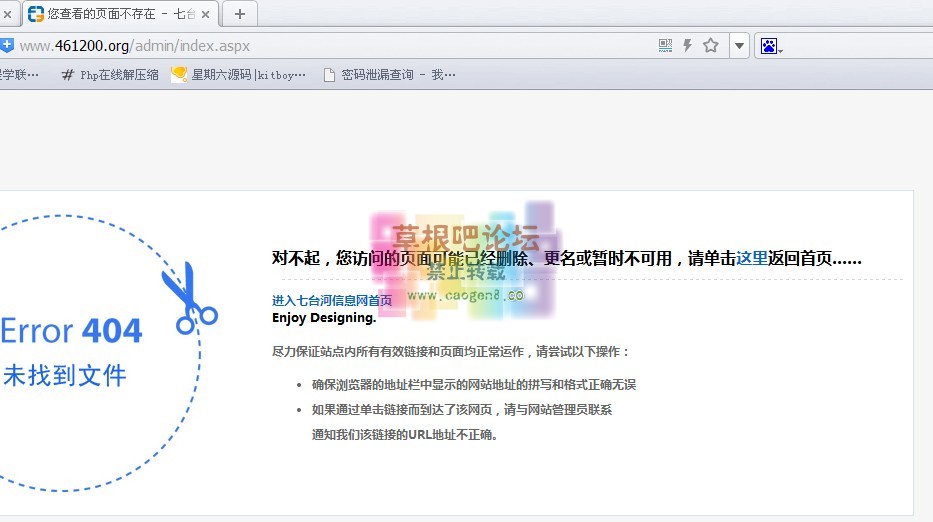Click '进入七台河信息网首页' link
This screenshot has height=522, width=933.
(332, 300)
